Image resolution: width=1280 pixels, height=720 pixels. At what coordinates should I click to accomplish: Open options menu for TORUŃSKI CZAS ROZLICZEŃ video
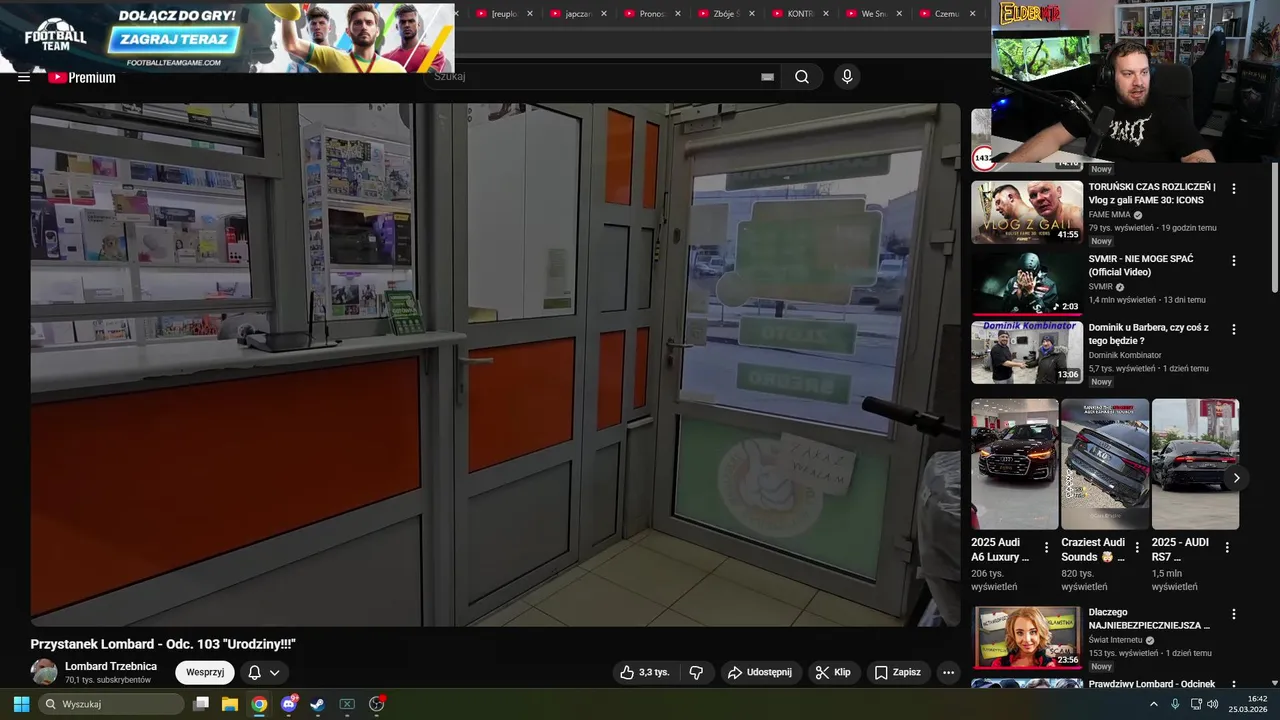tap(1234, 188)
